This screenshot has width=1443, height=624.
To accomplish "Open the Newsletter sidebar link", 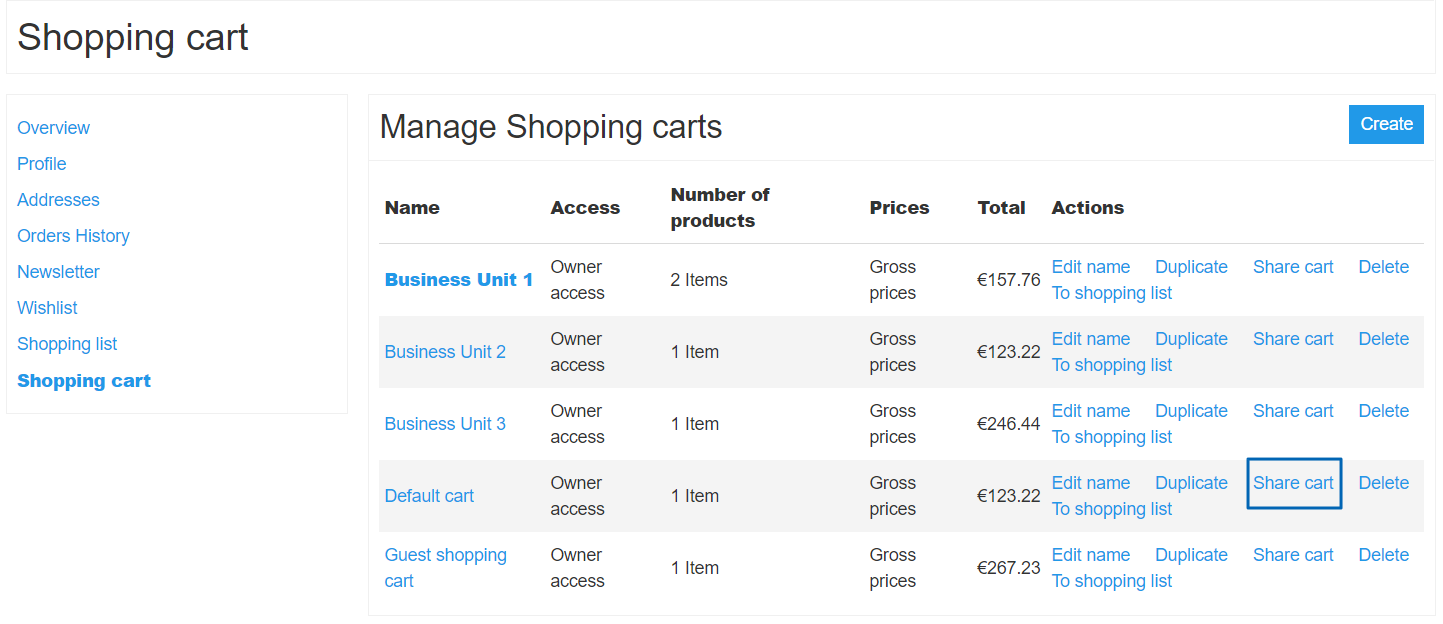I will pyautogui.click(x=58, y=272).
